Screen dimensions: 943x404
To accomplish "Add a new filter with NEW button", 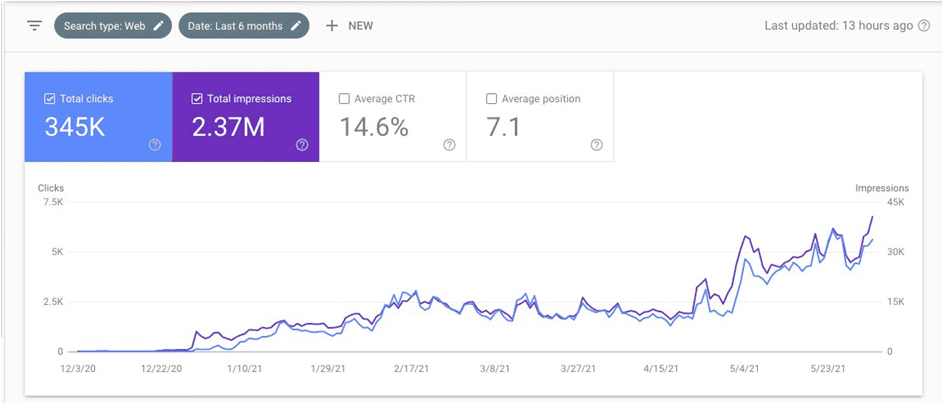I will [349, 26].
